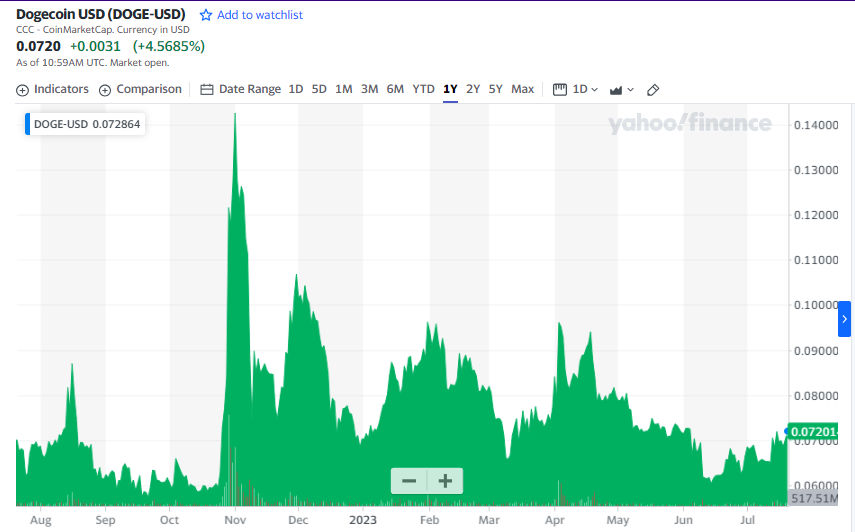This screenshot has width=855, height=532.
Task: Select the 5D time range
Action: pos(319,89)
